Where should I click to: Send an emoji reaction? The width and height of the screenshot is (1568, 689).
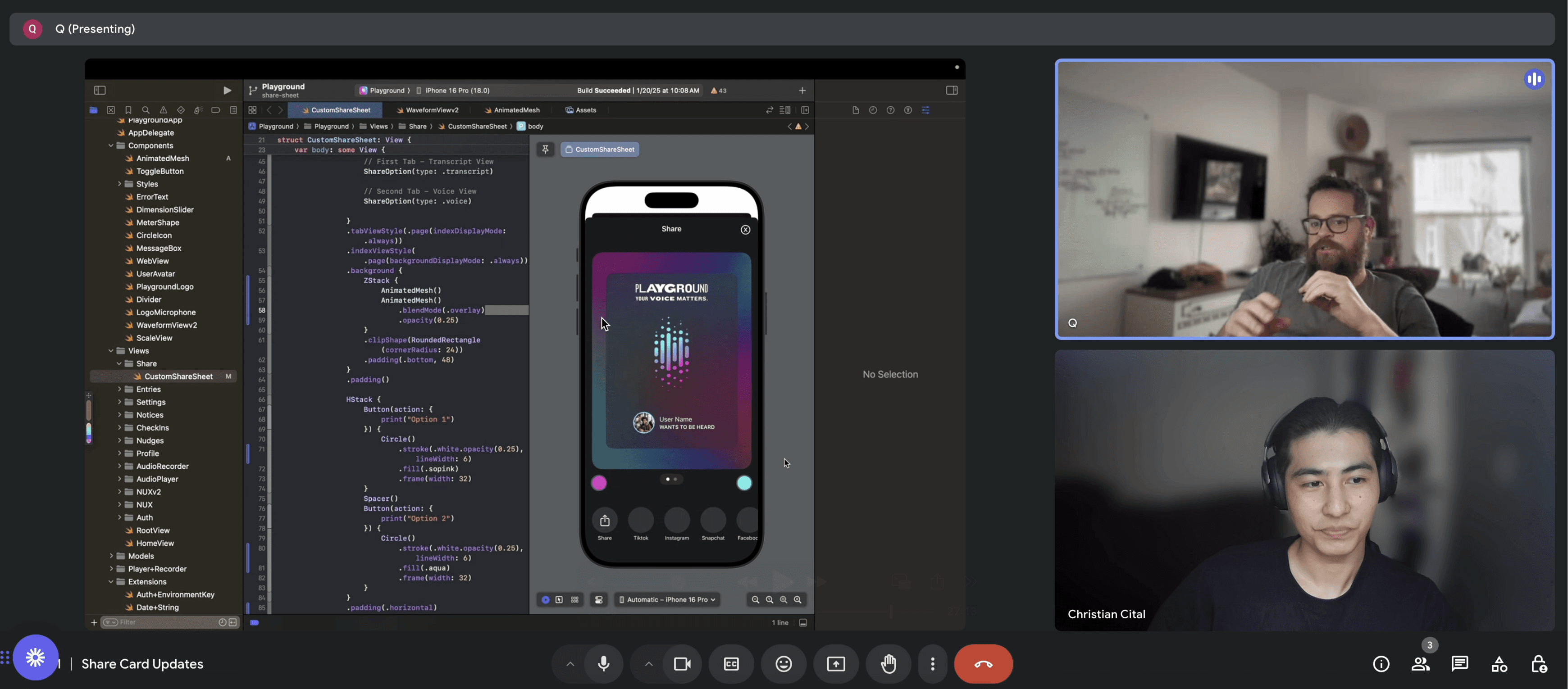pos(784,663)
